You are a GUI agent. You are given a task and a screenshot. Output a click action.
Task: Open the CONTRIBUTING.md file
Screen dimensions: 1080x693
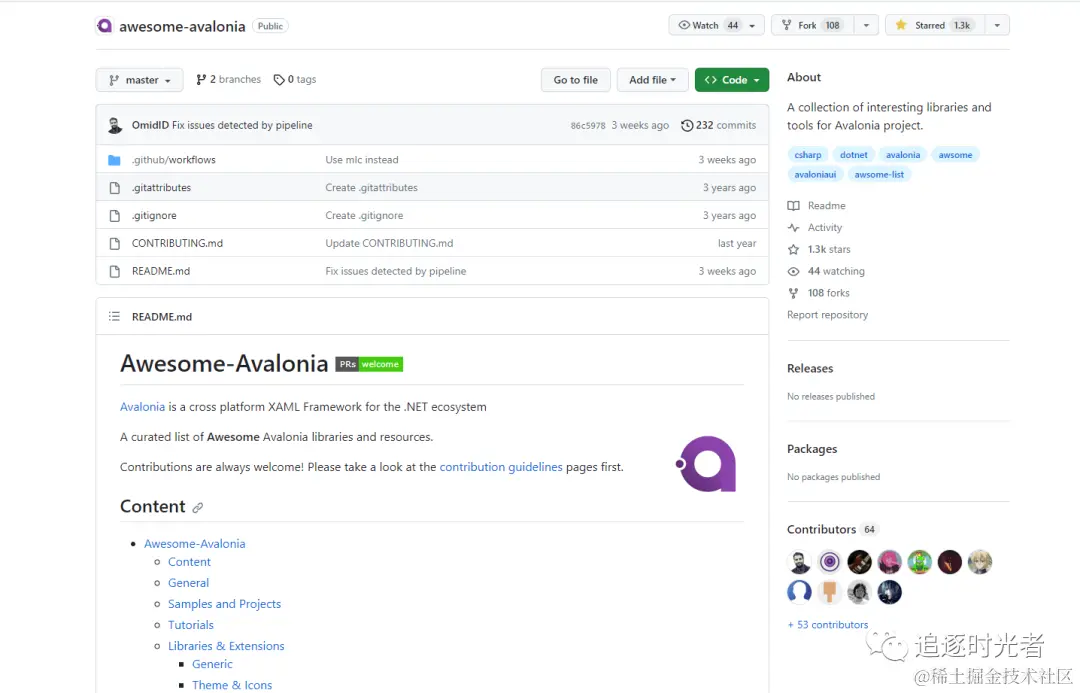(178, 243)
